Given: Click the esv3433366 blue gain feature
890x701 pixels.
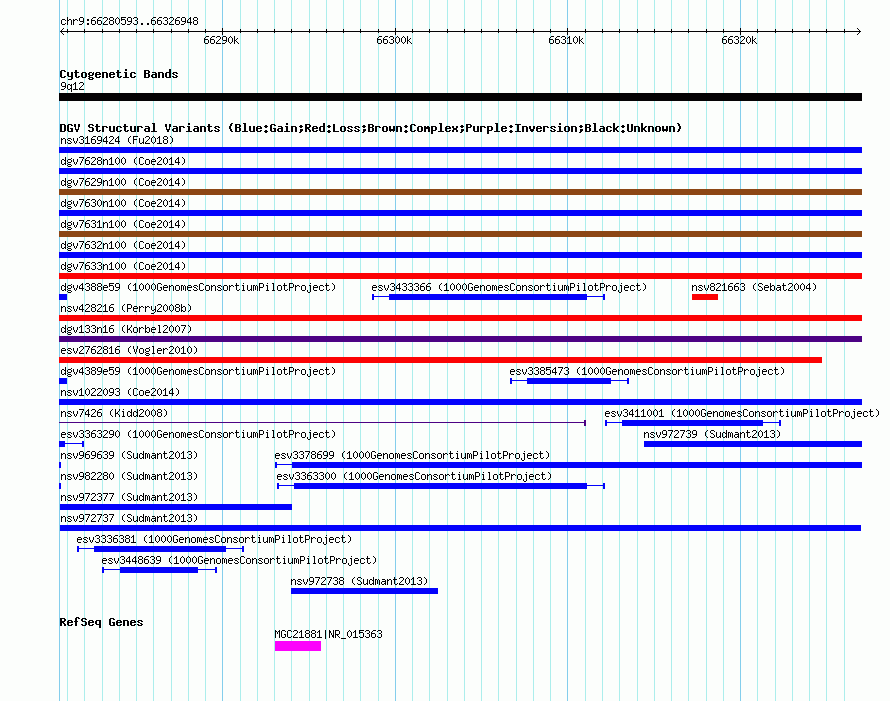Looking at the screenshot, I should coord(488,297).
